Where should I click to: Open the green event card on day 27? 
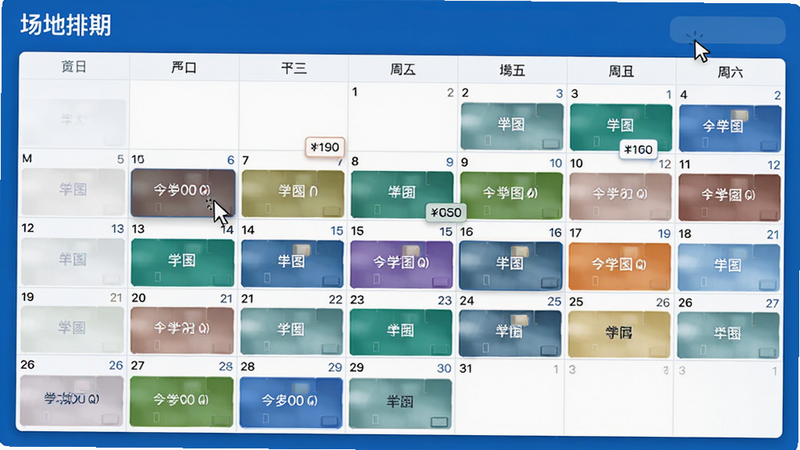182,401
